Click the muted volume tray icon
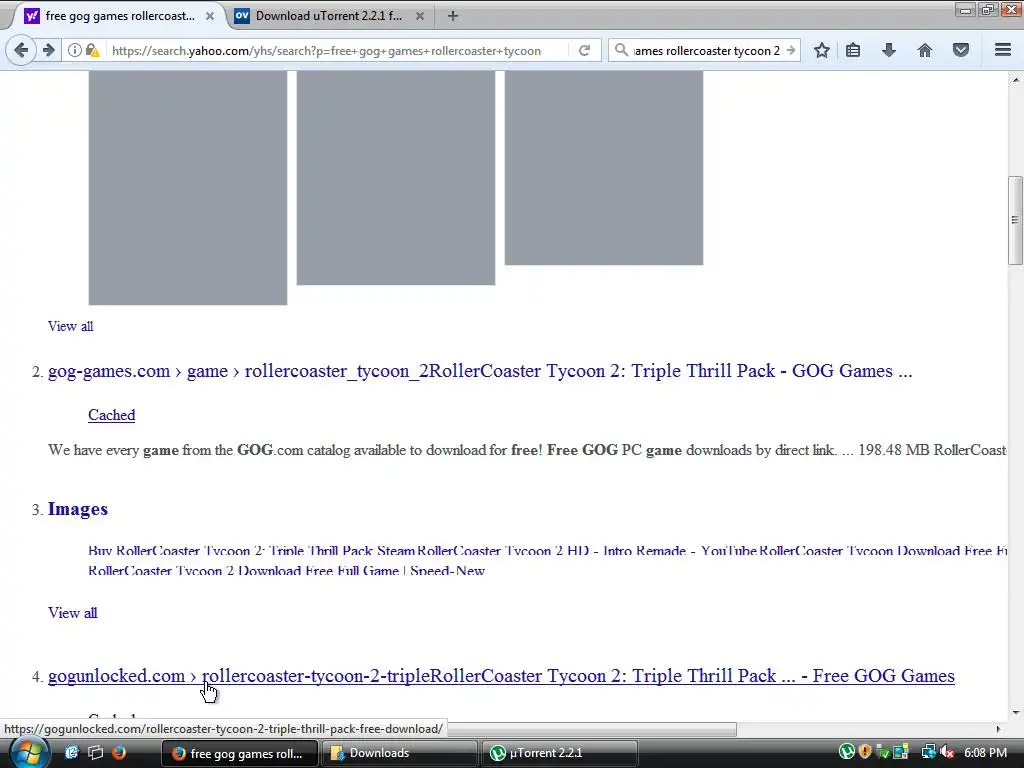Screen dimensions: 1024x768 (947, 752)
